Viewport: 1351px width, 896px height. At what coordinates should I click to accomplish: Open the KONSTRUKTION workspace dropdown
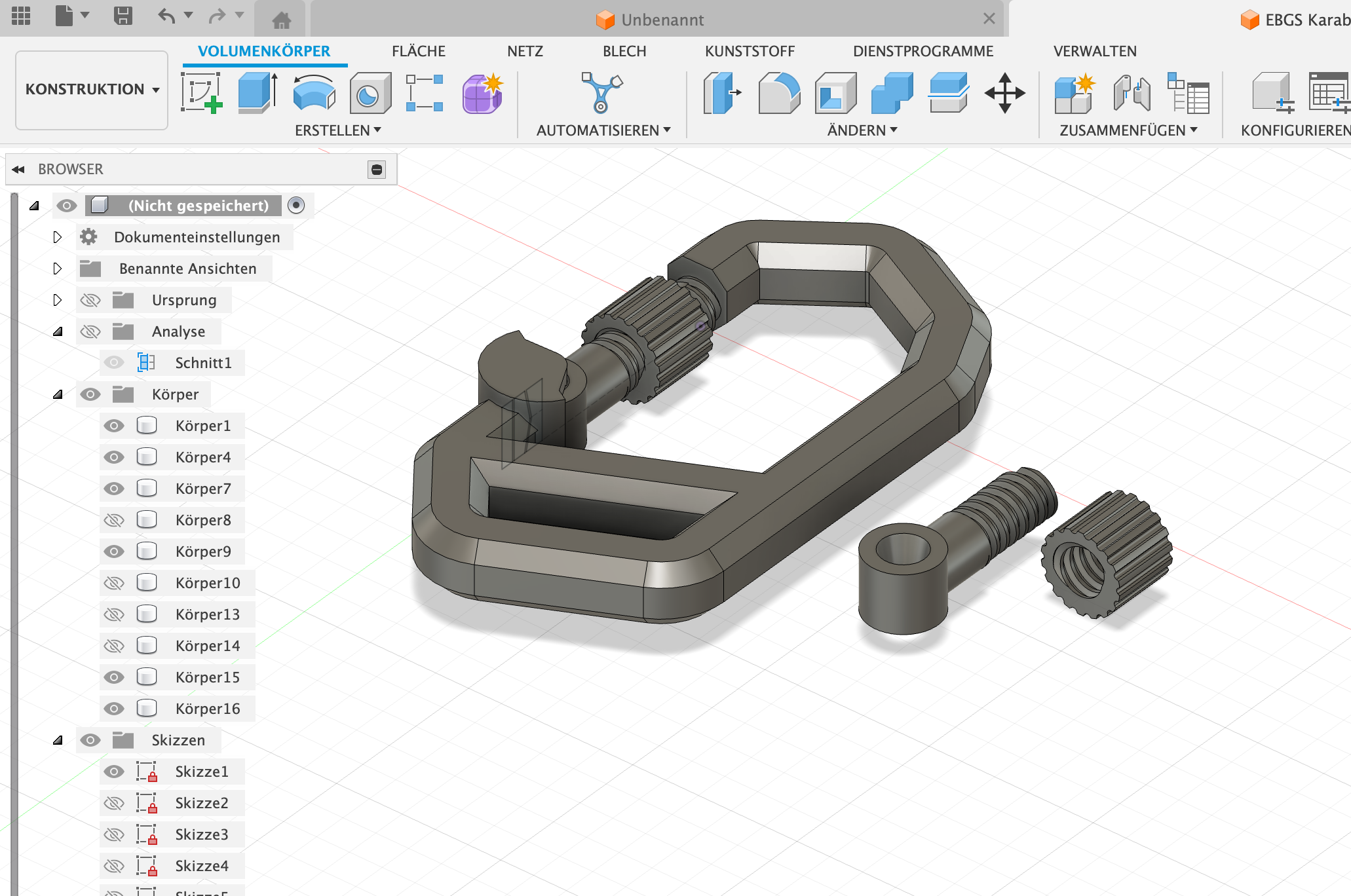tap(92, 90)
